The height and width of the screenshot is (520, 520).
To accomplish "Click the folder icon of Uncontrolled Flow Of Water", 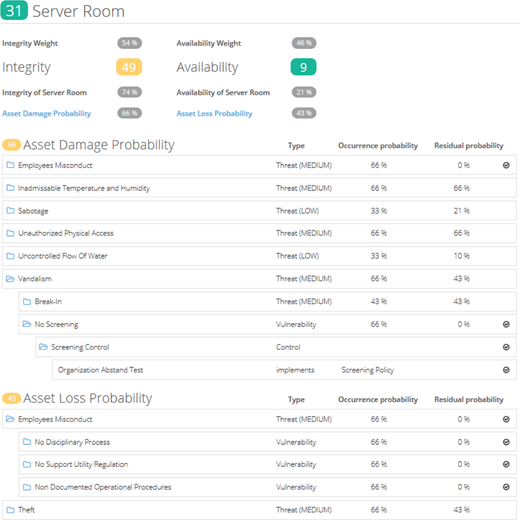I will click(10, 256).
